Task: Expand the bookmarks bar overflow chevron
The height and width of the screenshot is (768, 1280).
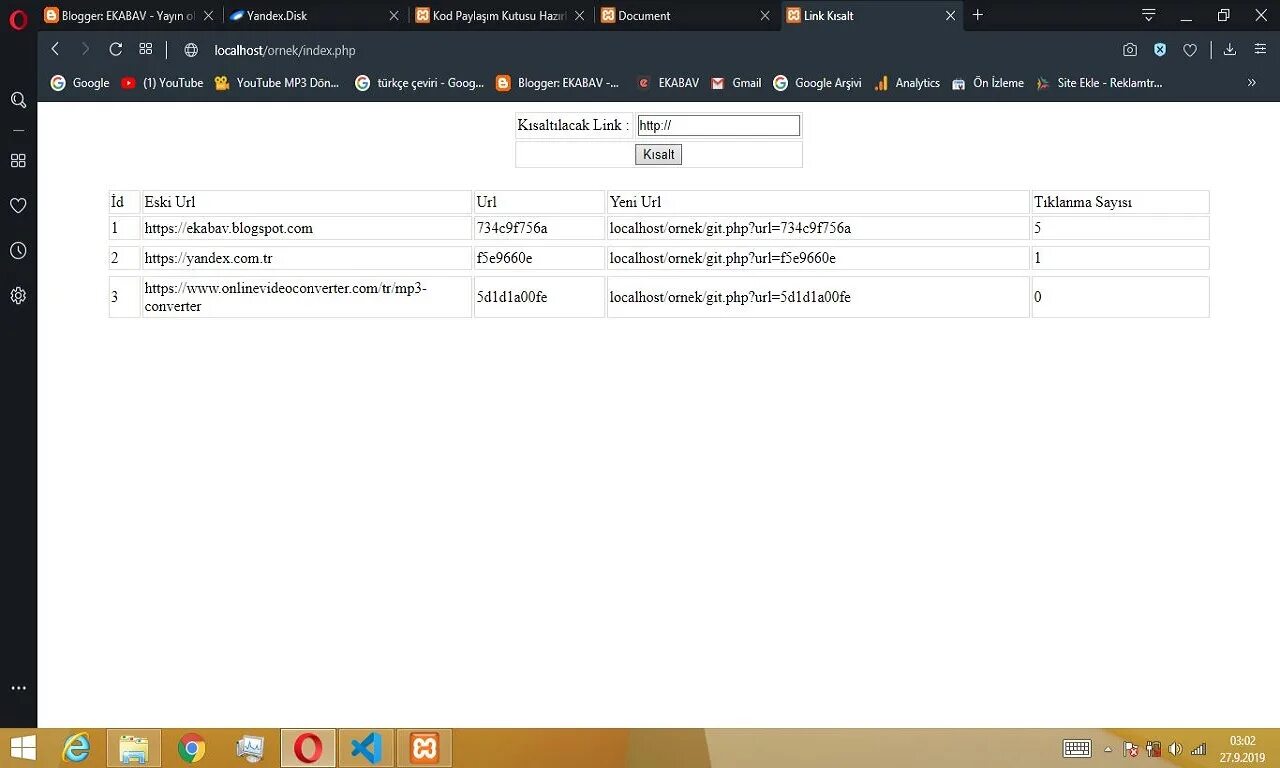Action: [1251, 83]
